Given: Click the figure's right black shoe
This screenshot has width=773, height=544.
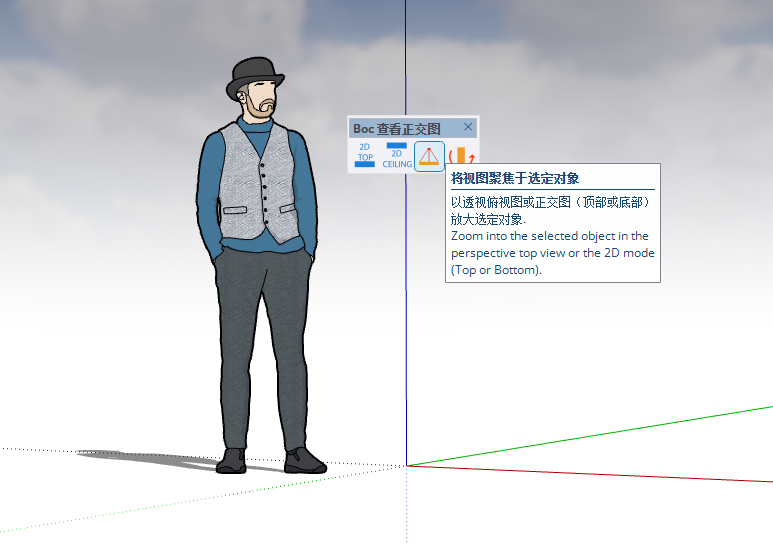Looking at the screenshot, I should [x=305, y=461].
